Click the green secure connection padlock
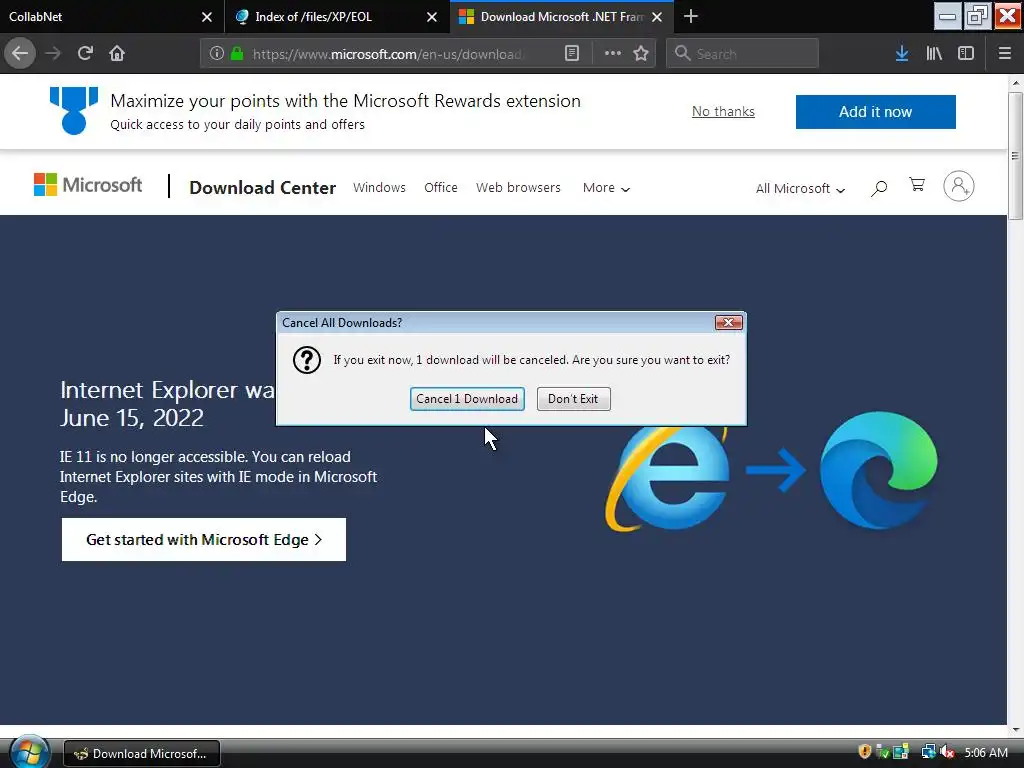1024x768 pixels. tap(237, 54)
